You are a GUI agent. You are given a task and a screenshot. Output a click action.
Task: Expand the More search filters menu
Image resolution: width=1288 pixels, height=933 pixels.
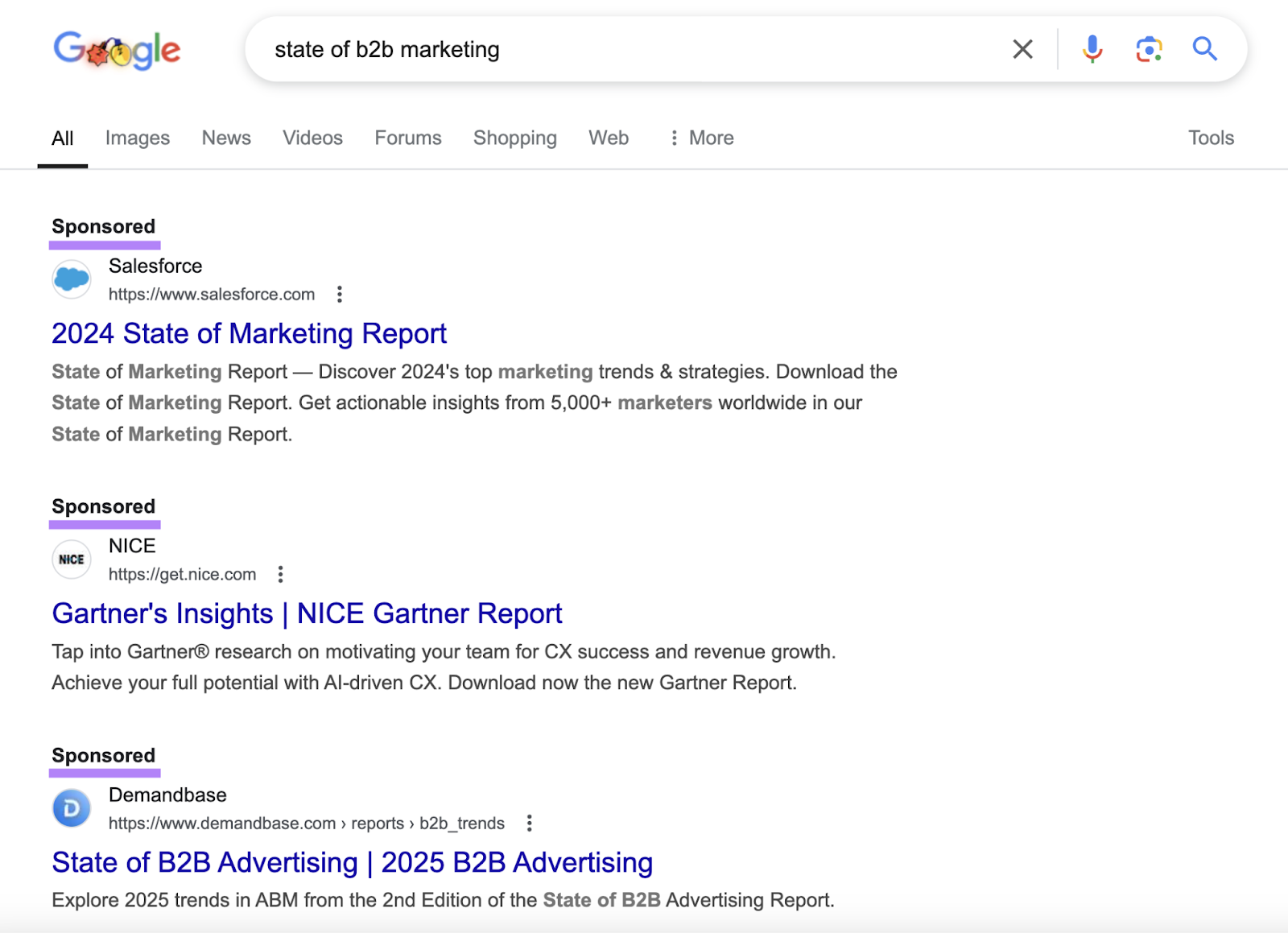click(x=702, y=138)
